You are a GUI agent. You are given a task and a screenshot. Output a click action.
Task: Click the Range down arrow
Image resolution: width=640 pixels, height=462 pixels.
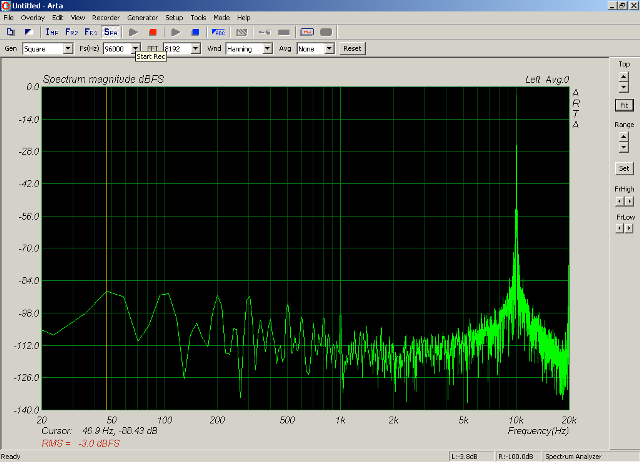[x=623, y=147]
